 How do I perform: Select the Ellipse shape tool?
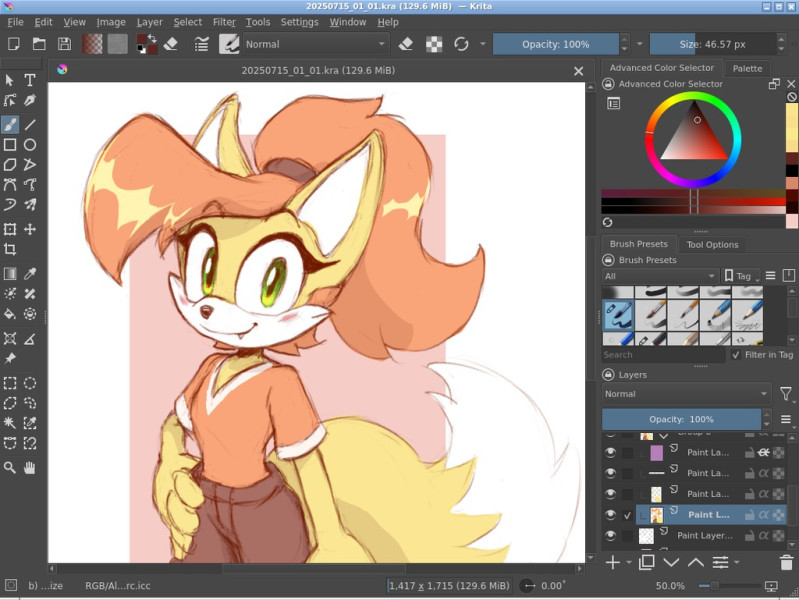point(30,145)
